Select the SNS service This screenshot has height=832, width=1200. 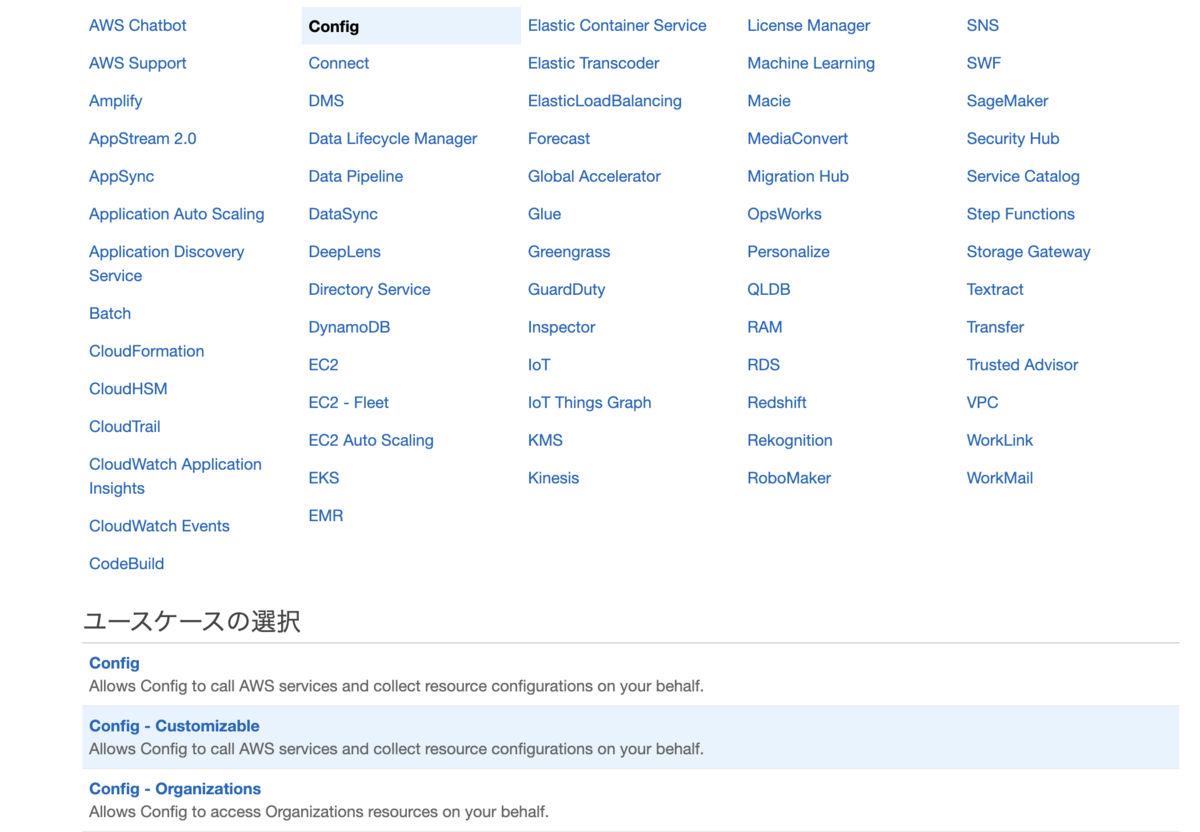click(x=982, y=25)
